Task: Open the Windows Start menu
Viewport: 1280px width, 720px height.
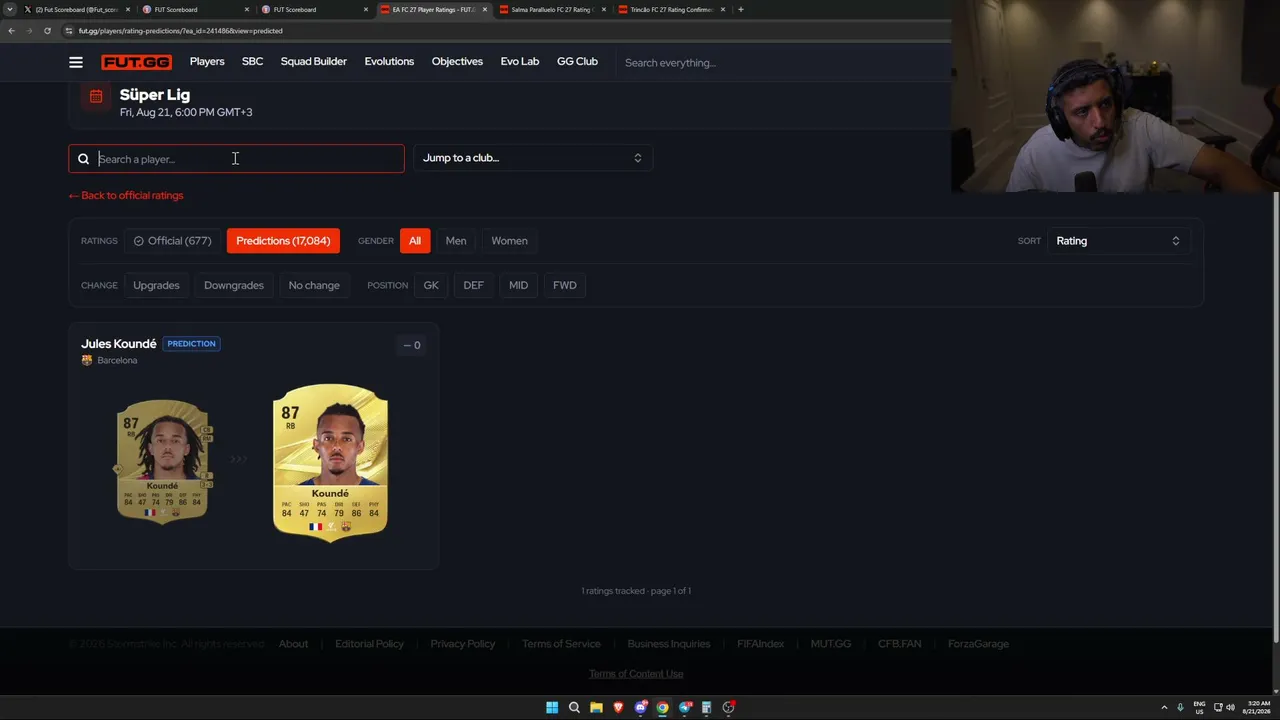Action: [552, 708]
